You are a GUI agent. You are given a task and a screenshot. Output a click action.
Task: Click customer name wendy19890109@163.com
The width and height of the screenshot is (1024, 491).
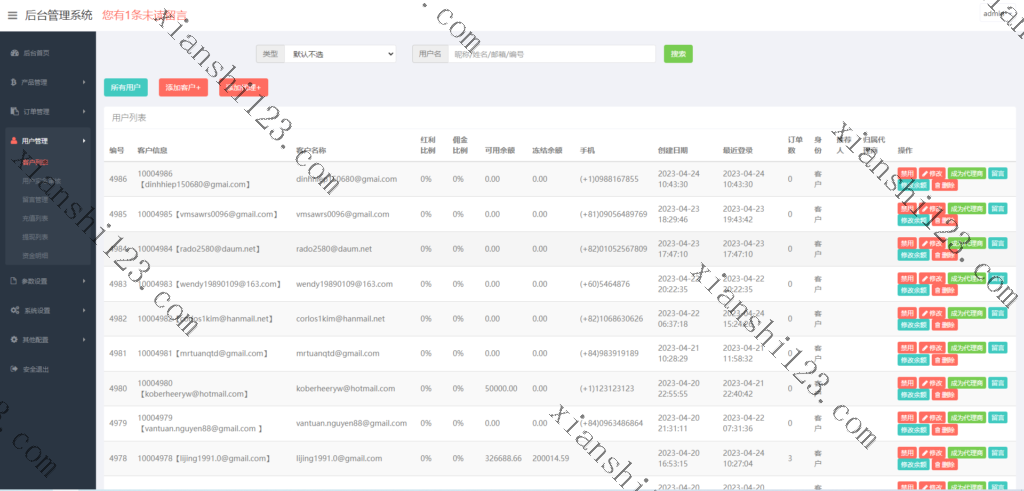point(344,284)
